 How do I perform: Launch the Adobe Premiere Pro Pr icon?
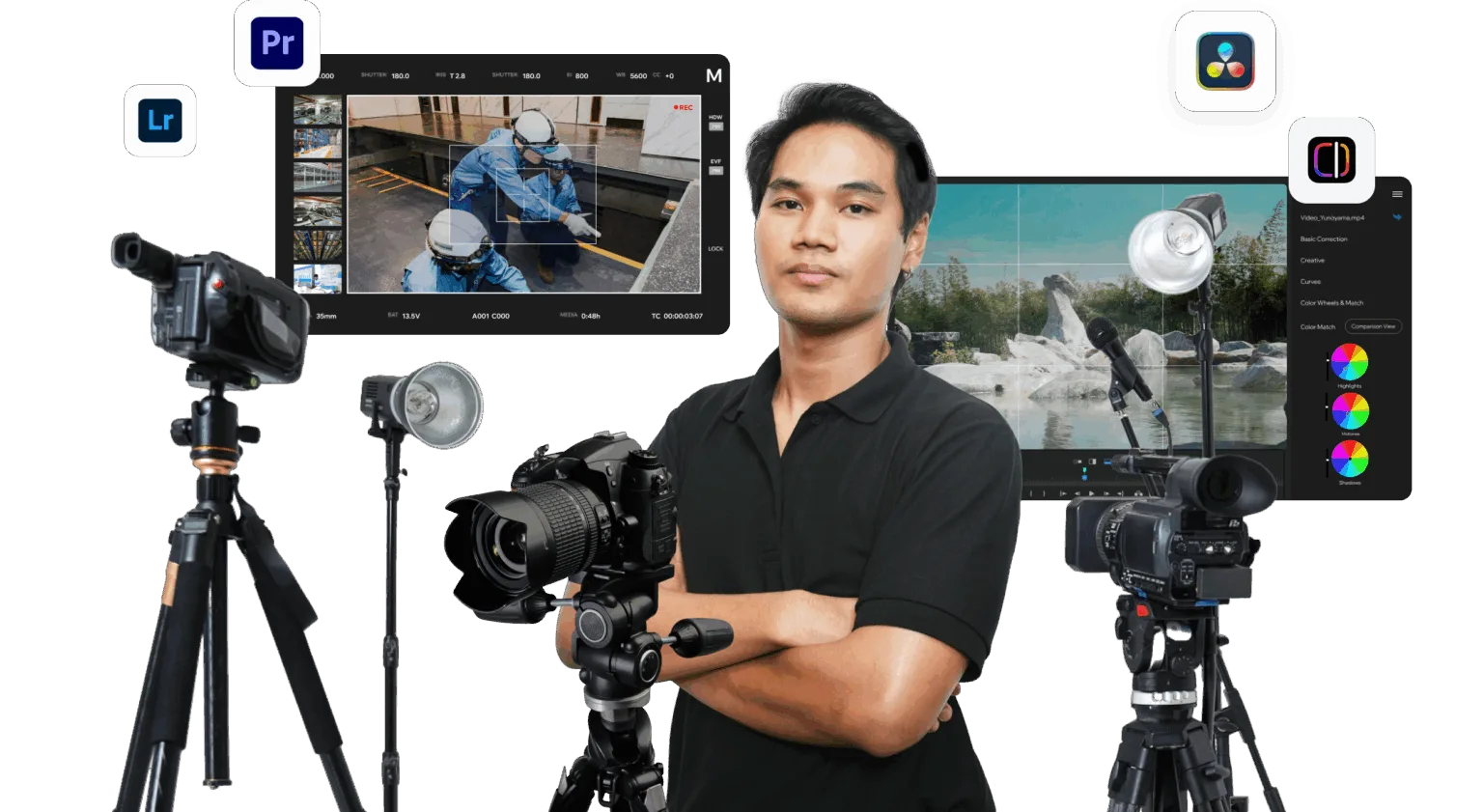277,43
